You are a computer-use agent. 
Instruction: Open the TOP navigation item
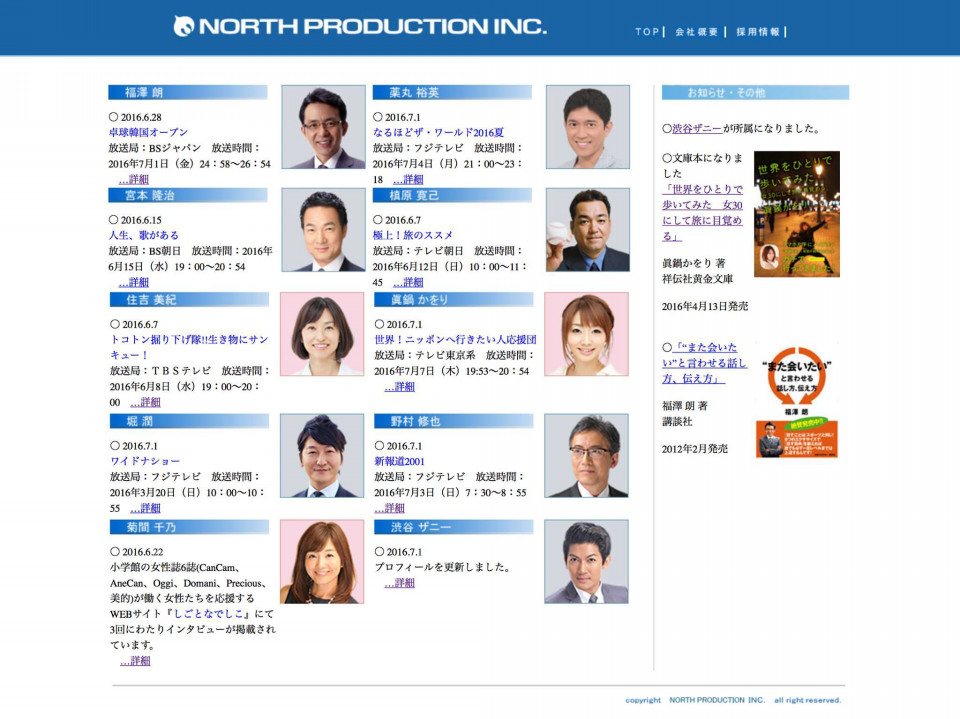[x=647, y=32]
